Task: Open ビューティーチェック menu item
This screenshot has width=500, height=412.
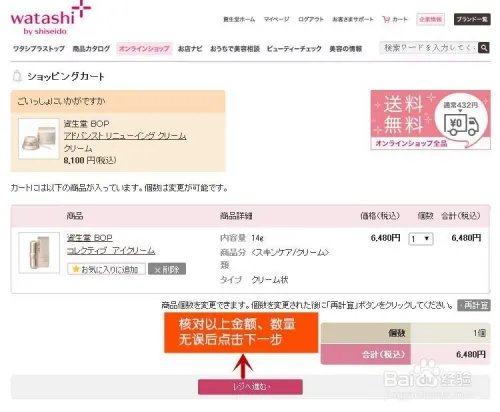Action: pos(294,49)
